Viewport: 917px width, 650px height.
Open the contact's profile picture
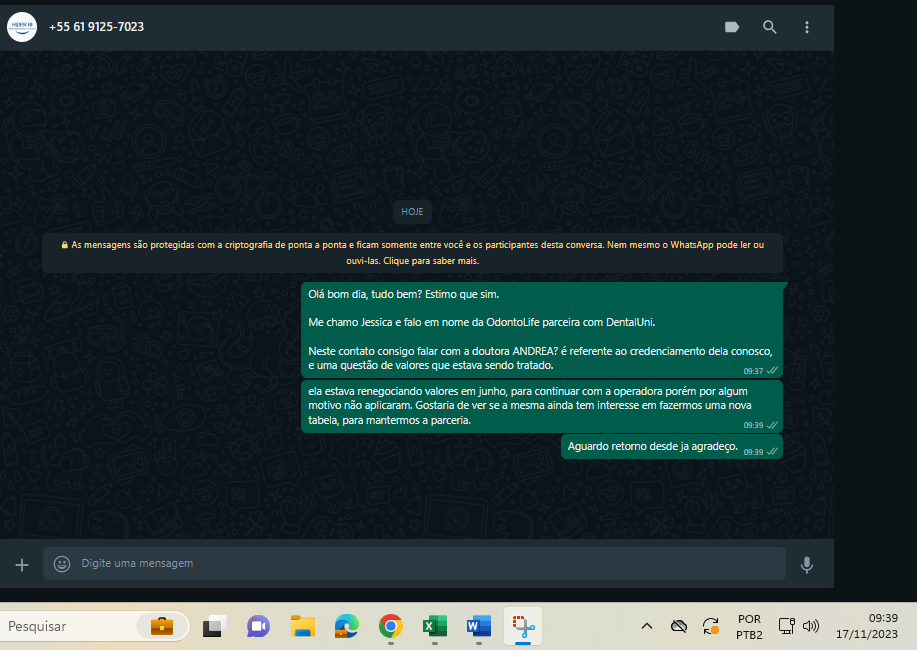click(x=22, y=27)
